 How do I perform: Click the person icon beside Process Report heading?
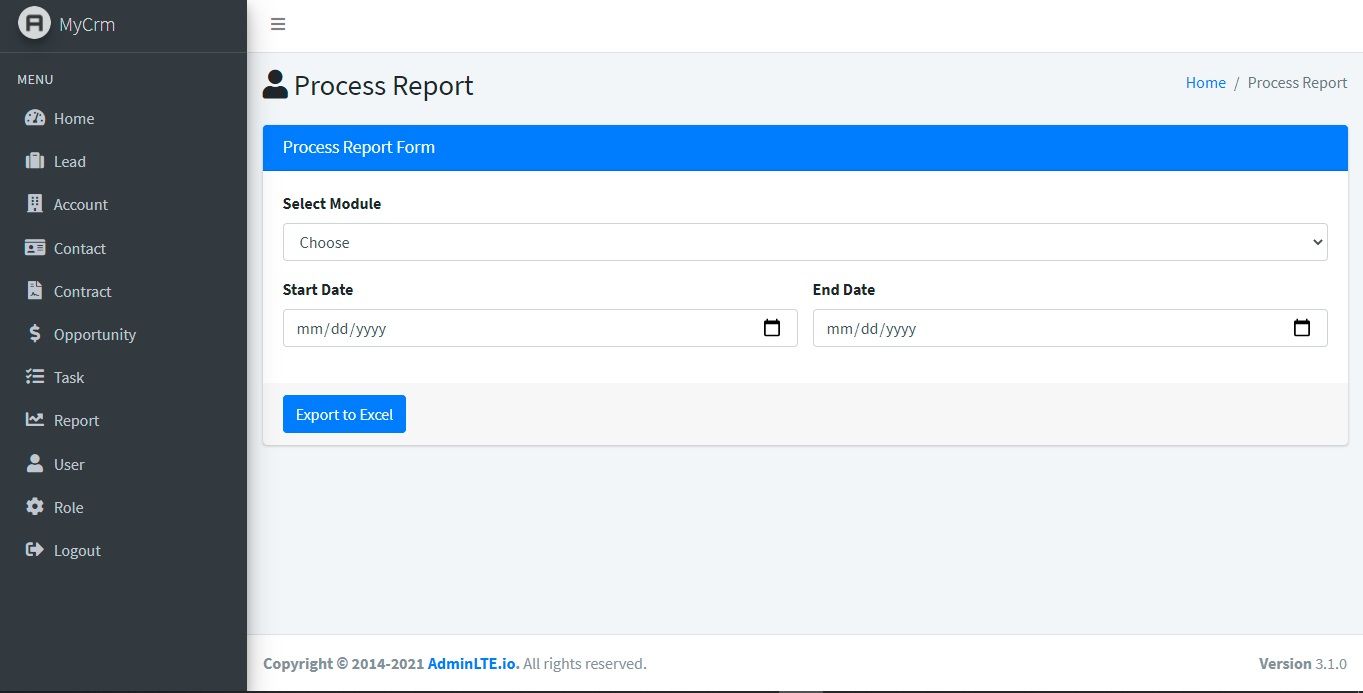[275, 85]
